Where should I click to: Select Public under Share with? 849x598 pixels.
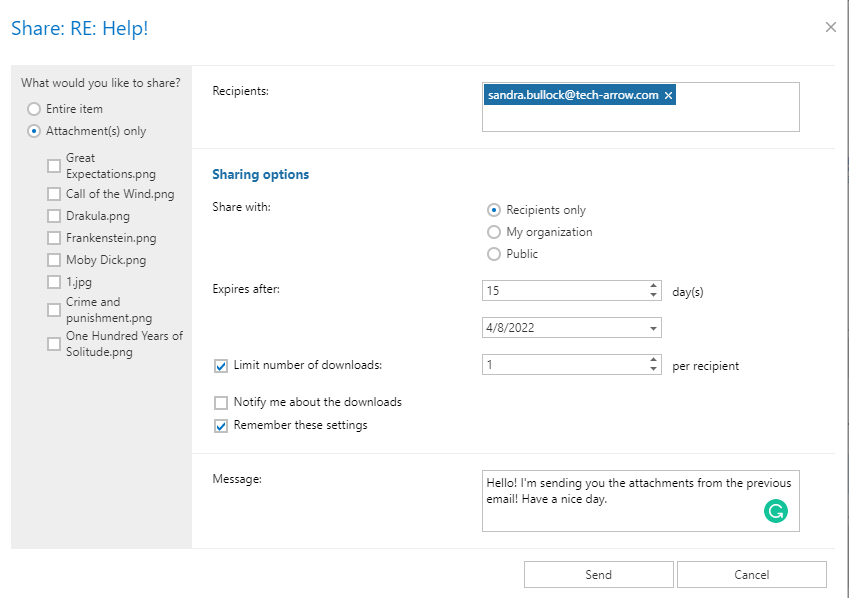[x=493, y=254]
